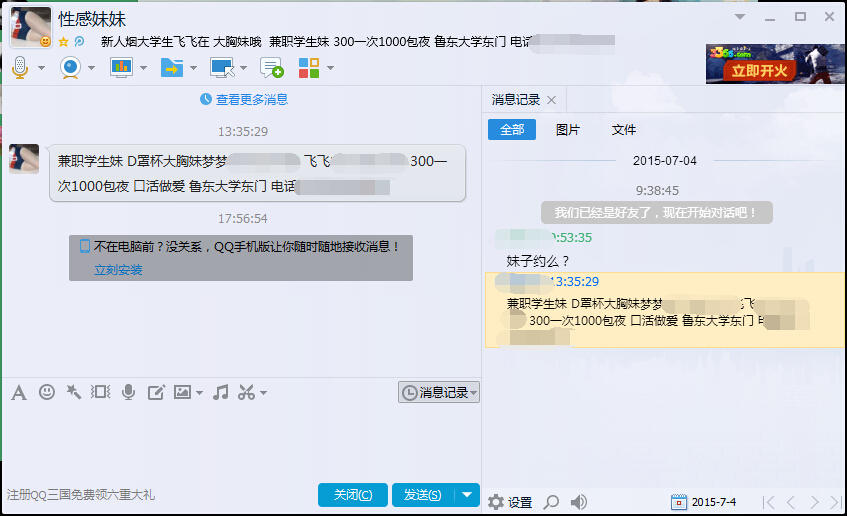Select the 消息记录 panel tab
This screenshot has height=516, width=847.
[x=515, y=99]
